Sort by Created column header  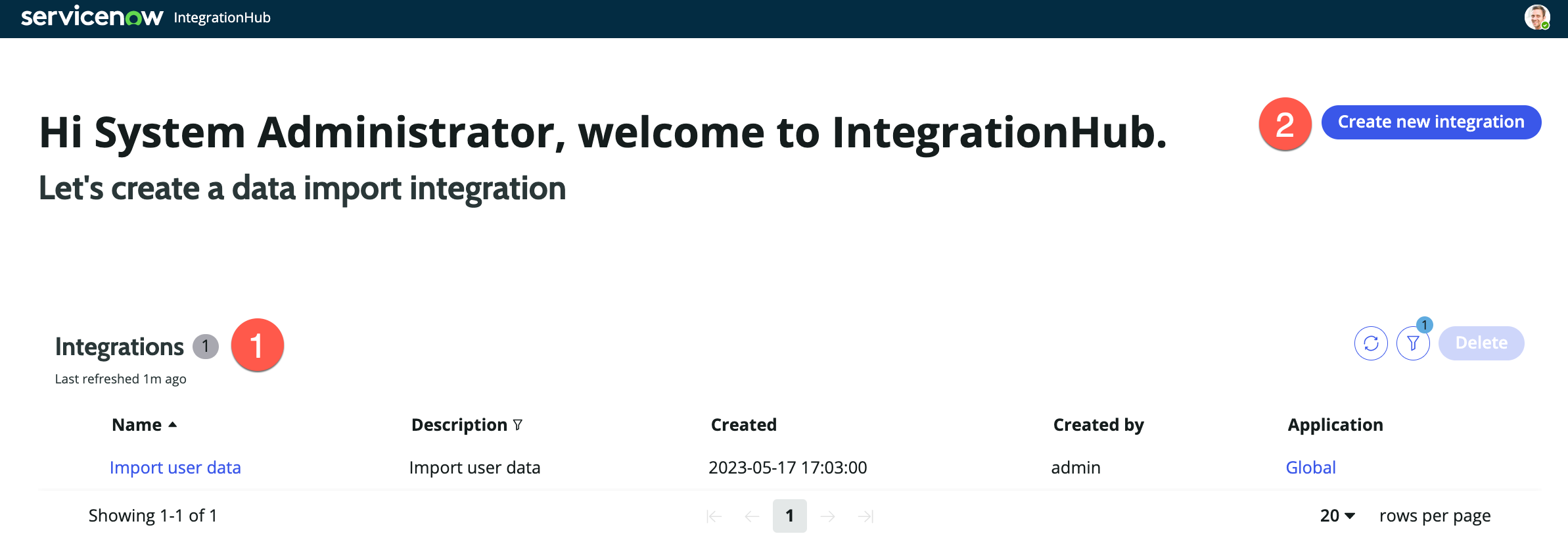pyautogui.click(x=744, y=425)
